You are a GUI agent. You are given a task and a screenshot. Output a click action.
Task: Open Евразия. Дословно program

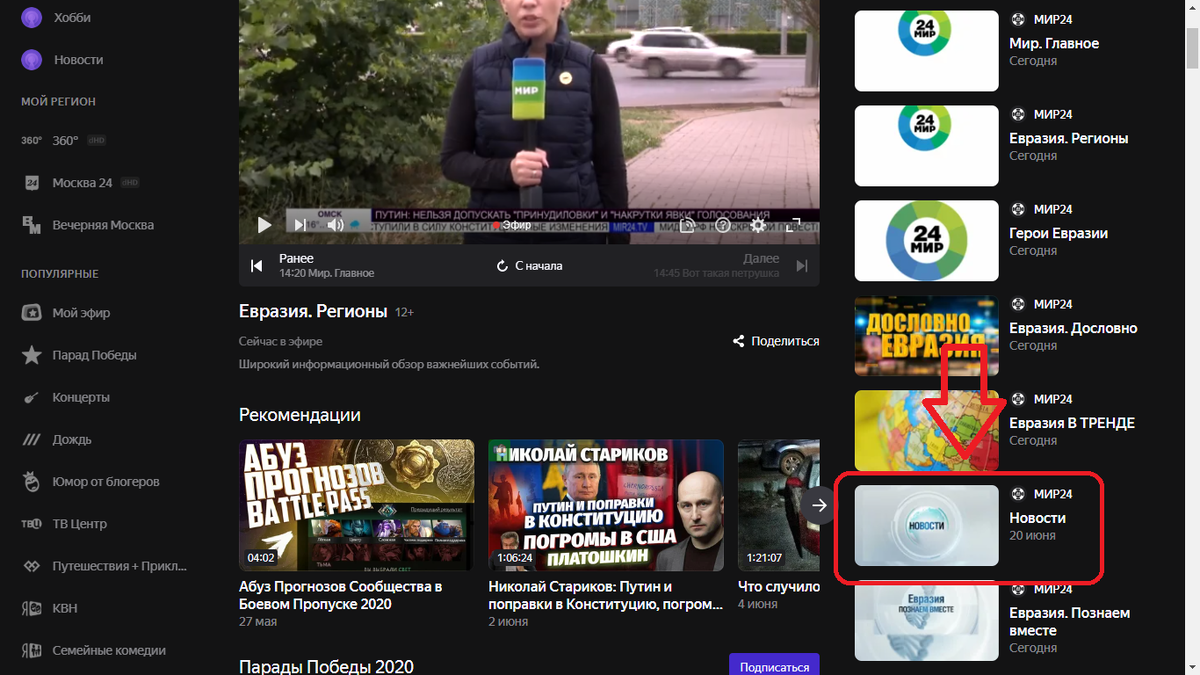pos(1073,328)
